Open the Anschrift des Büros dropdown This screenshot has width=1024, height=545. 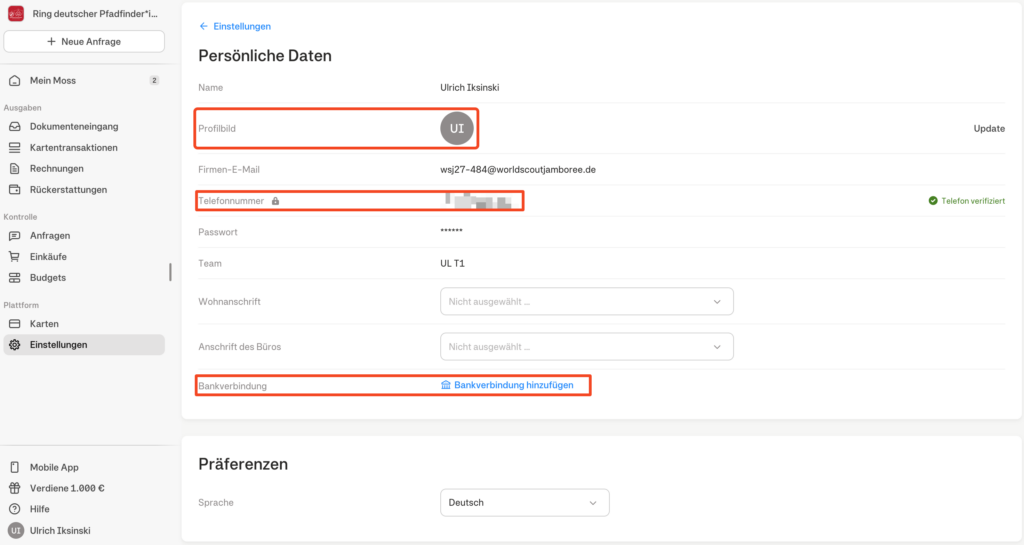coord(586,346)
